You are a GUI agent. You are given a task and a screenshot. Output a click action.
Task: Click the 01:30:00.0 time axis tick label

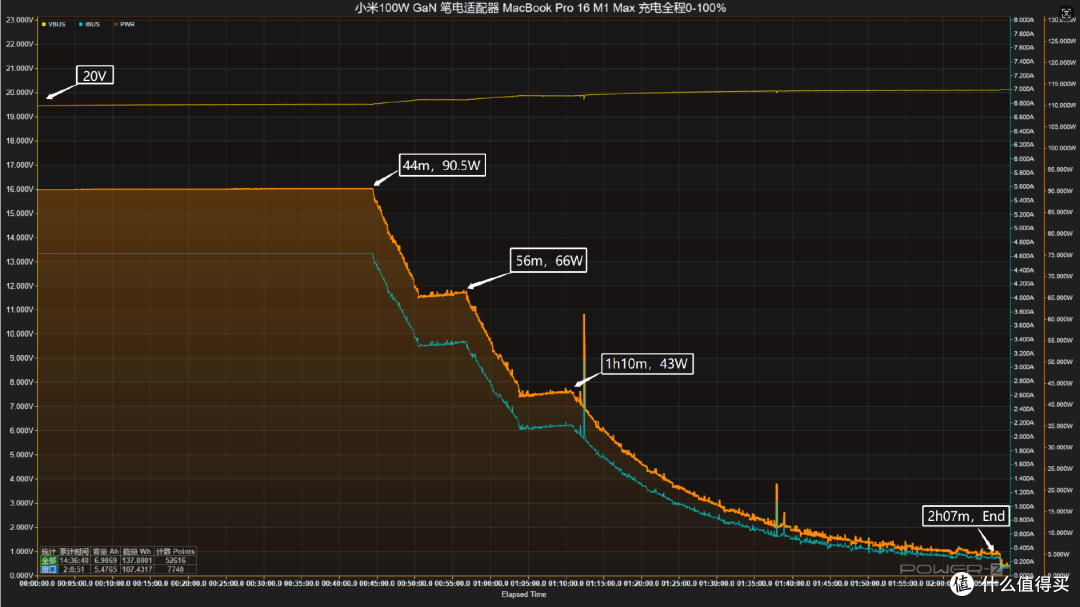[717, 584]
